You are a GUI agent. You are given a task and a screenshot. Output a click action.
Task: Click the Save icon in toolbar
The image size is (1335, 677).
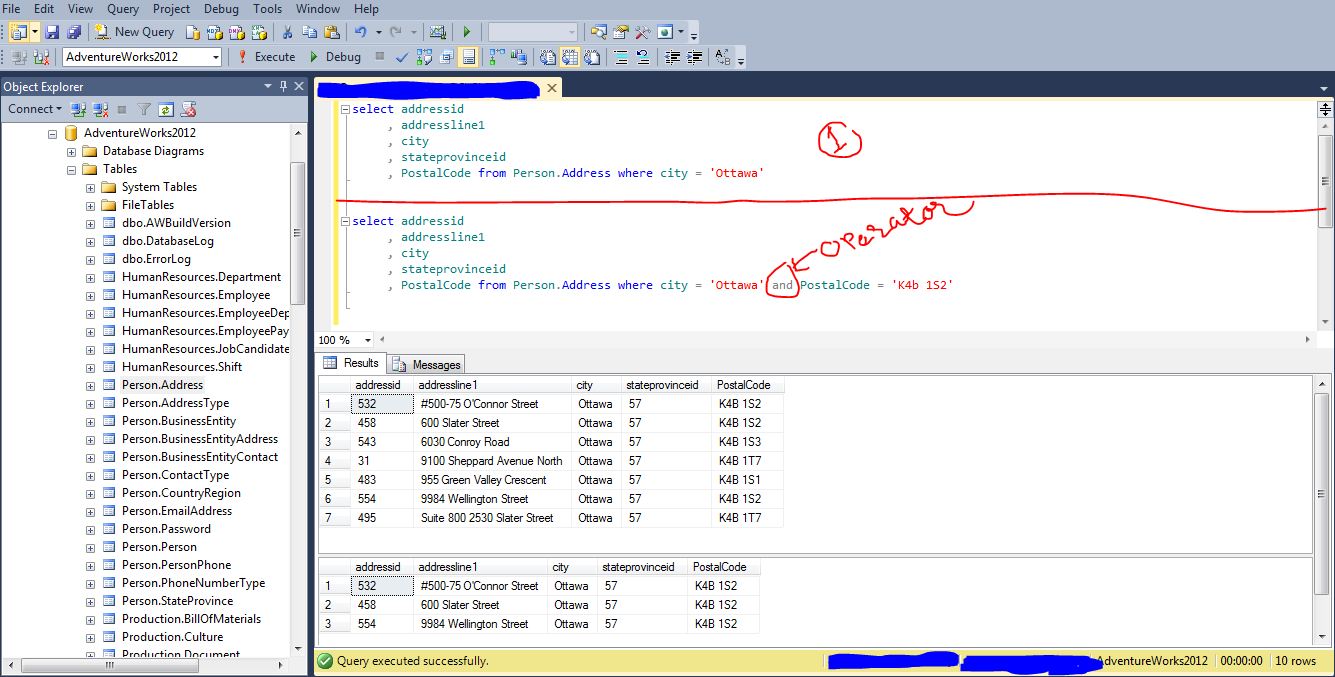pos(52,32)
